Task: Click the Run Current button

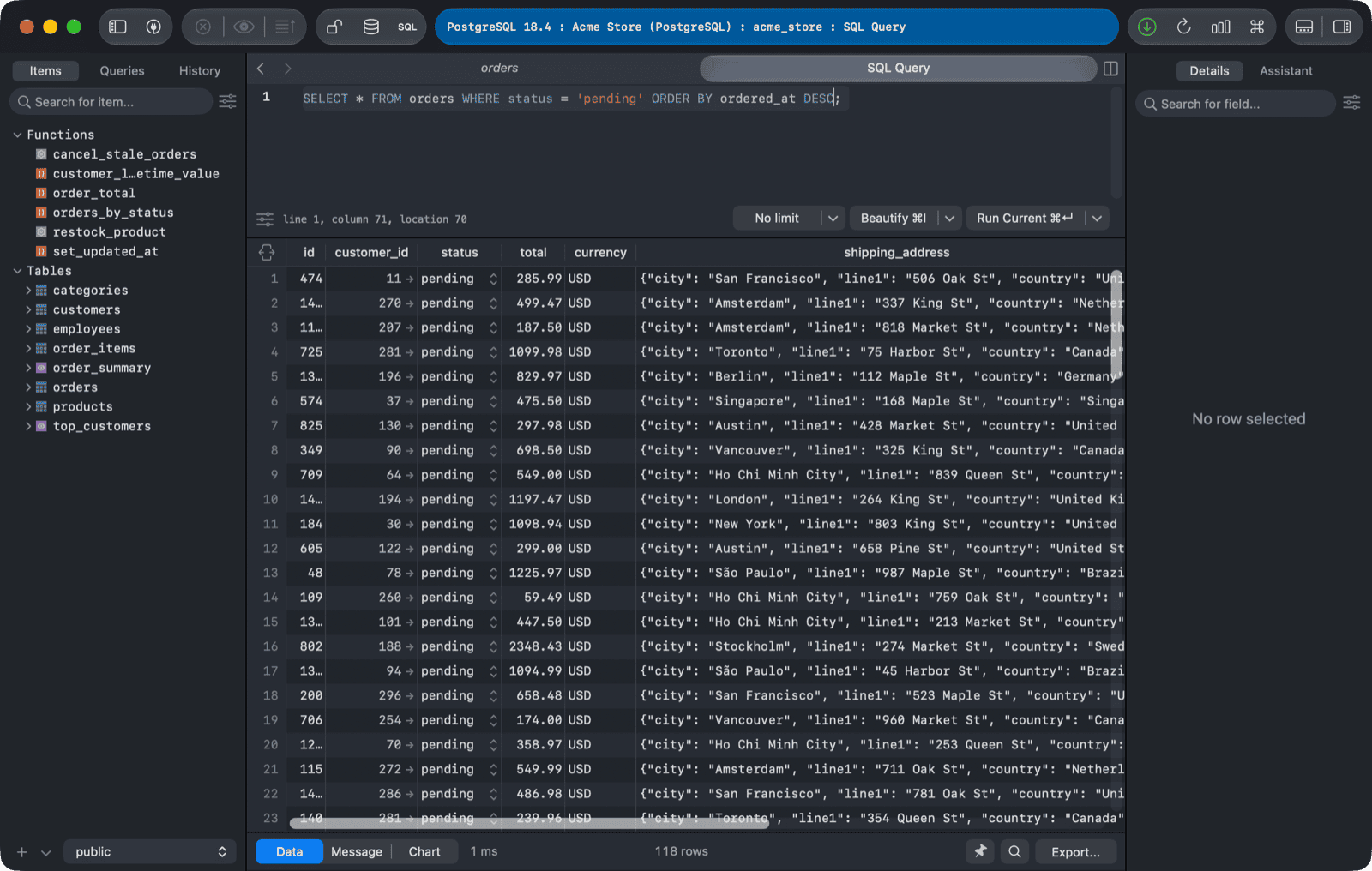Action: click(x=1025, y=219)
